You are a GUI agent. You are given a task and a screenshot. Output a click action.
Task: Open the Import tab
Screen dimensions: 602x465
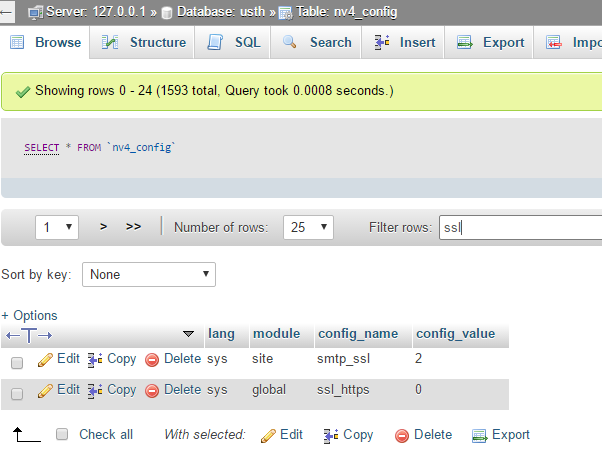[x=568, y=42]
